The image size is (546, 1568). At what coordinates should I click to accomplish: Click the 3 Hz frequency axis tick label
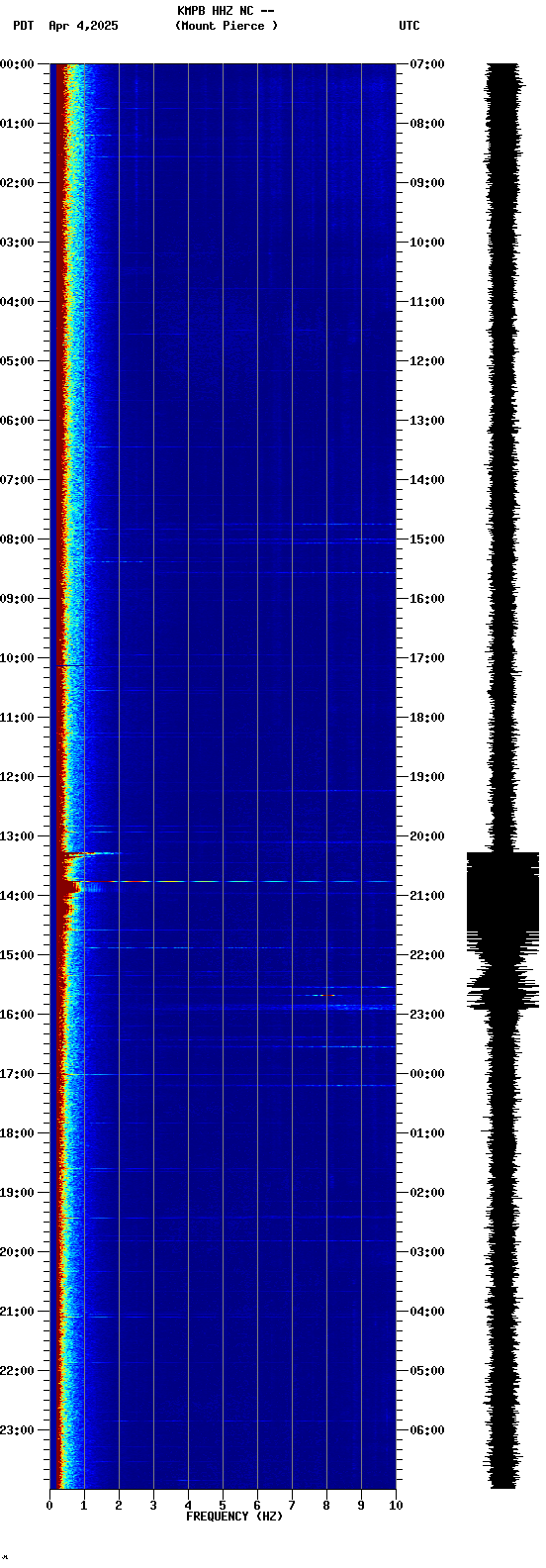click(153, 1506)
